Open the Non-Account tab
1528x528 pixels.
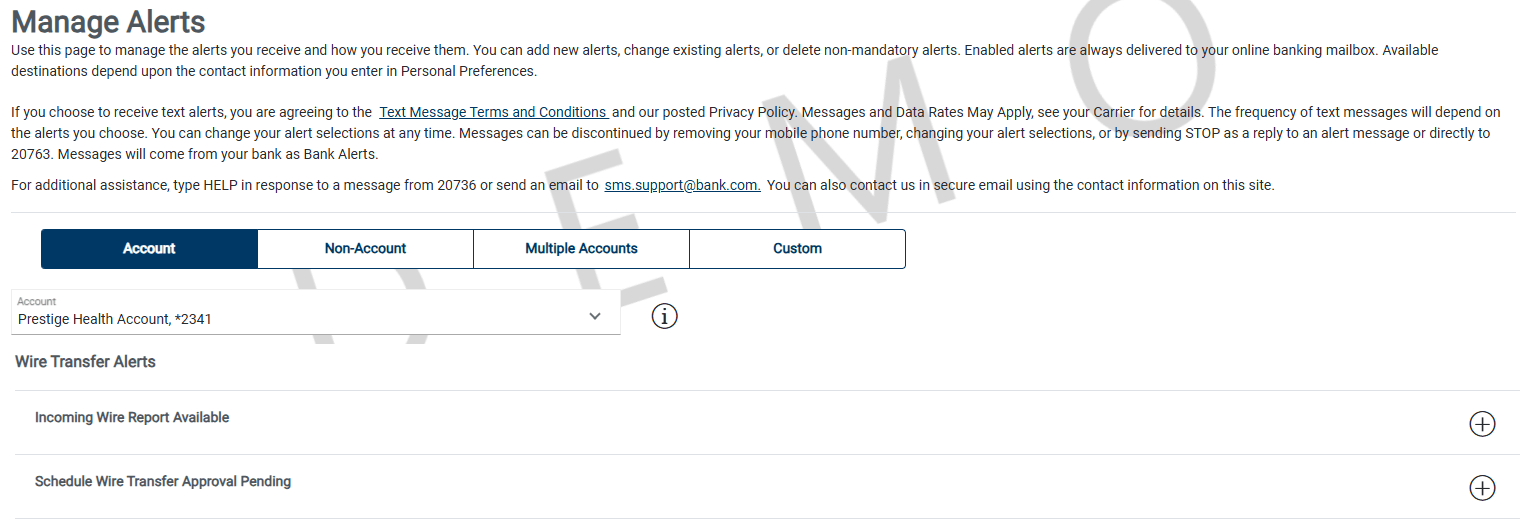click(365, 249)
